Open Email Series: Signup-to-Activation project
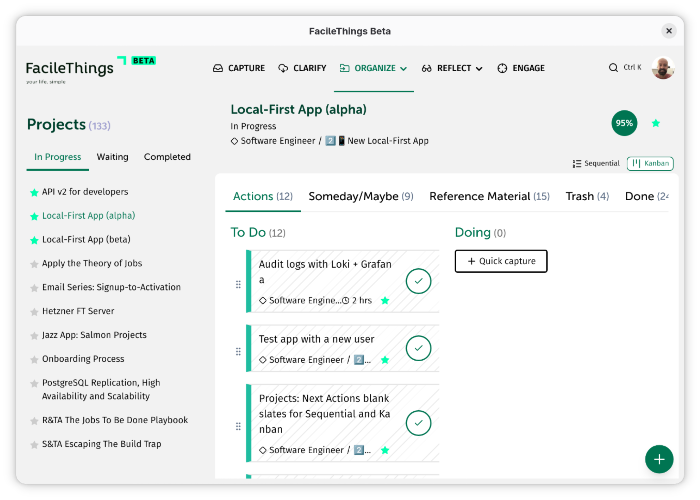This screenshot has width=700, height=500. pos(111,288)
